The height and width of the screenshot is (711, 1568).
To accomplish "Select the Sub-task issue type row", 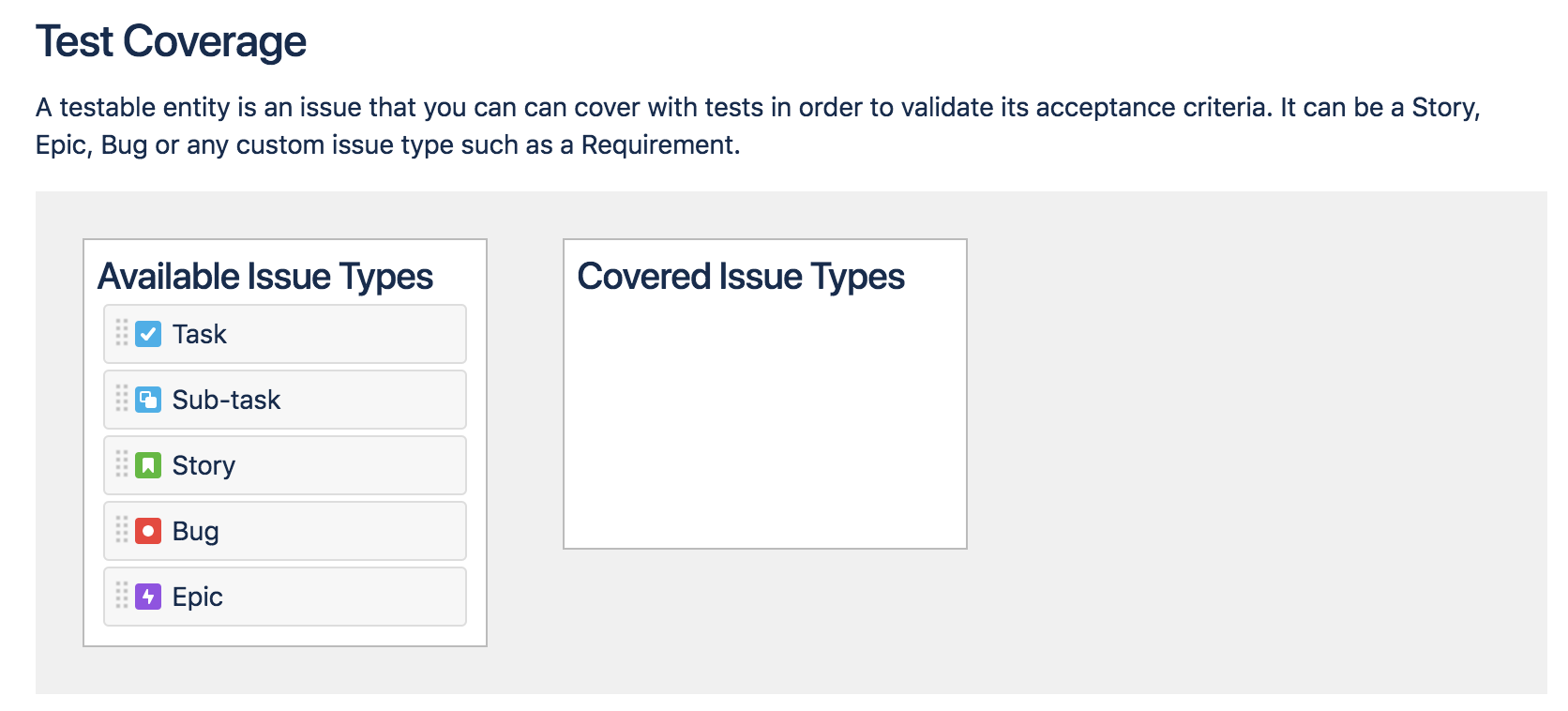I will tap(285, 400).
